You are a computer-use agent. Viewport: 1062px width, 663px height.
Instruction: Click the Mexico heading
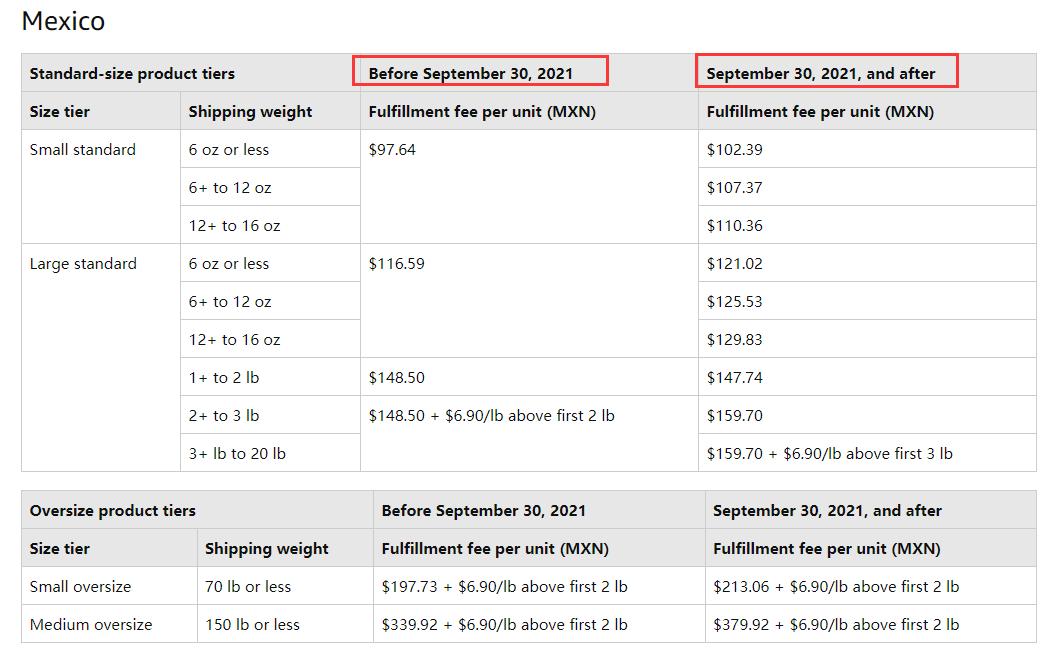pyautogui.click(x=63, y=21)
